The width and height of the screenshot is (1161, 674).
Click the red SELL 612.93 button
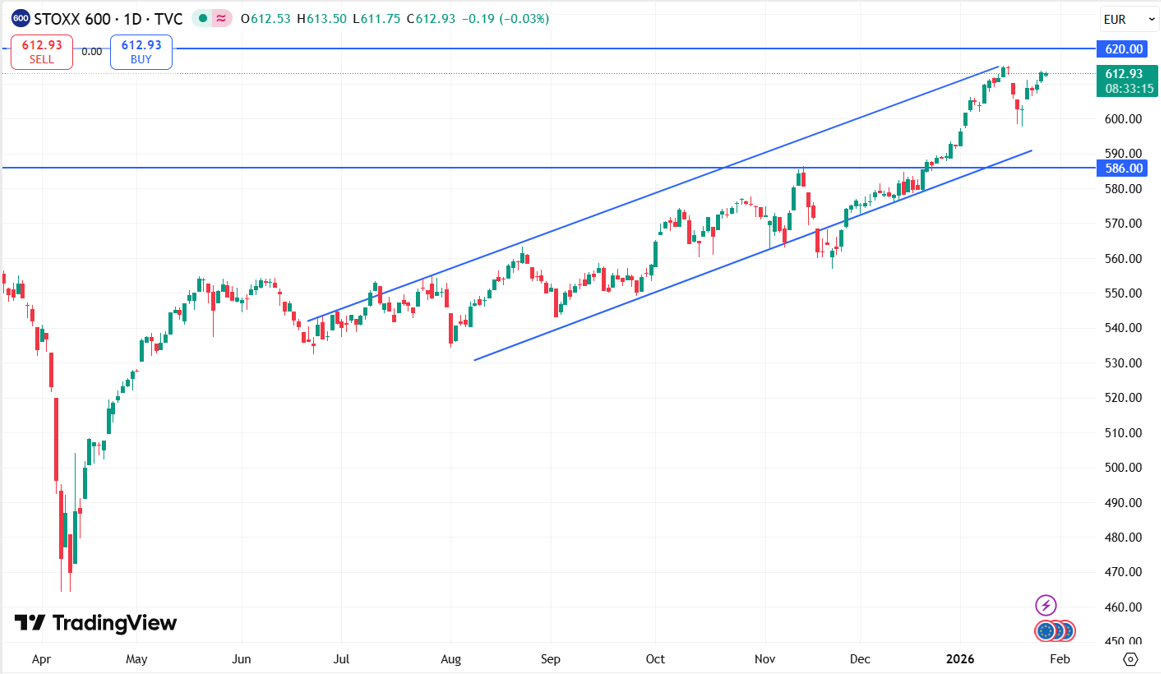coord(41,51)
